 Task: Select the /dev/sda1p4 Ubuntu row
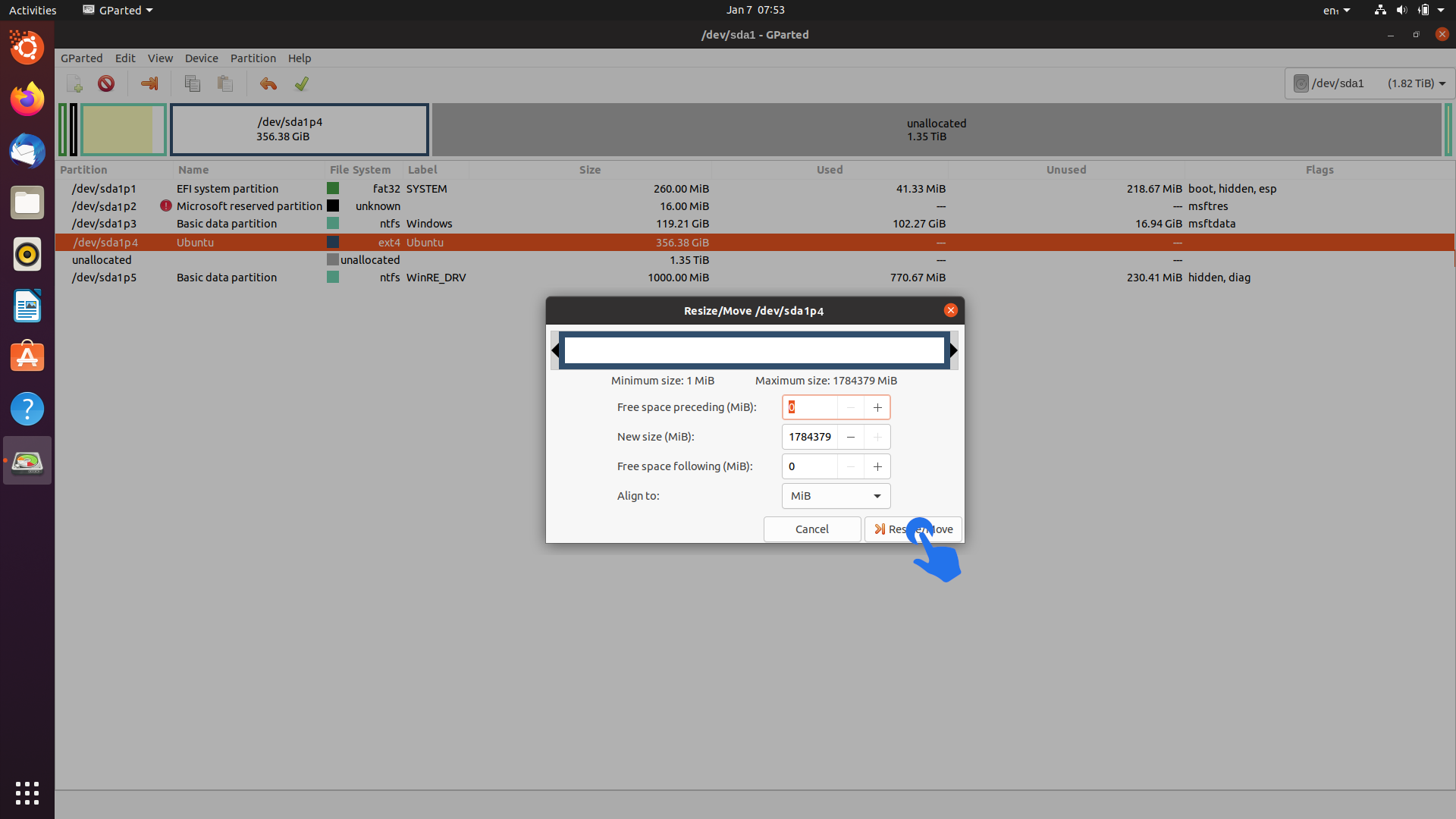755,243
